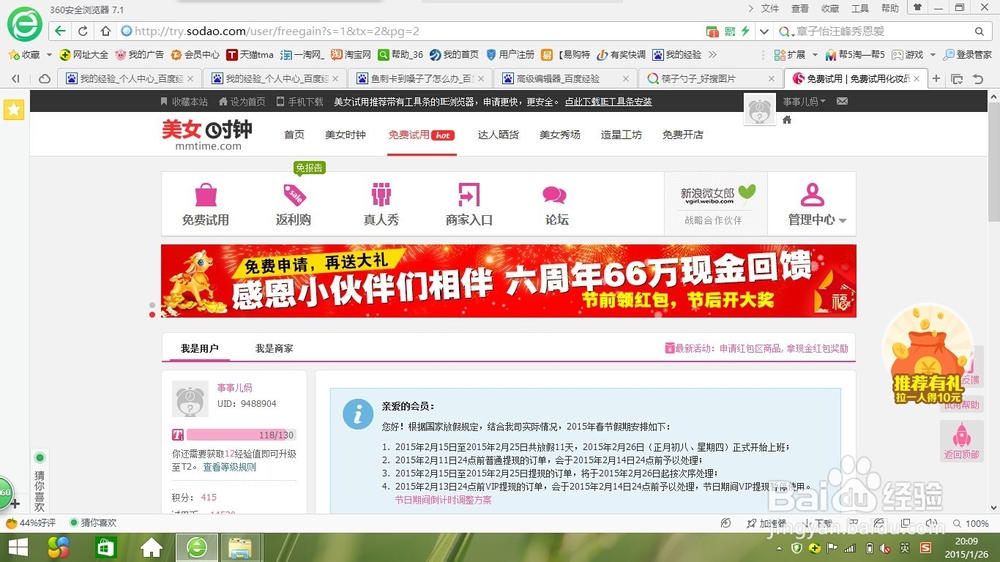1000x562 pixels.
Task: Open the yellow star favorites sidebar icon
Action: click(x=13, y=110)
